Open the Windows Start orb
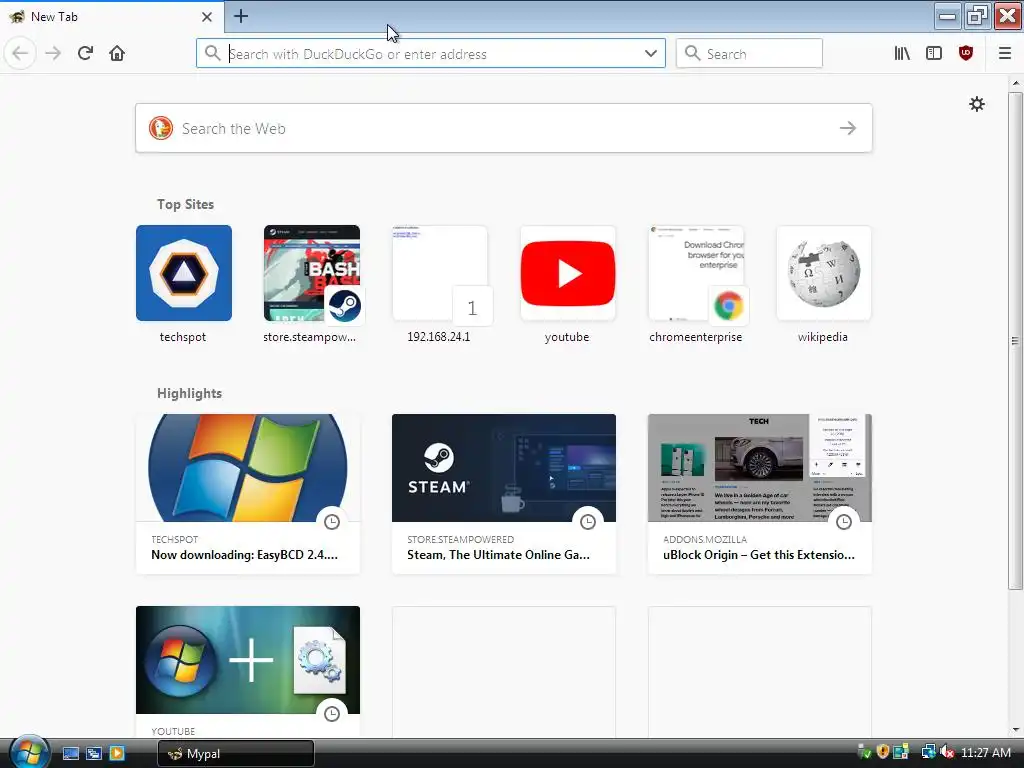Viewport: 1024px width, 768px height. click(29, 752)
